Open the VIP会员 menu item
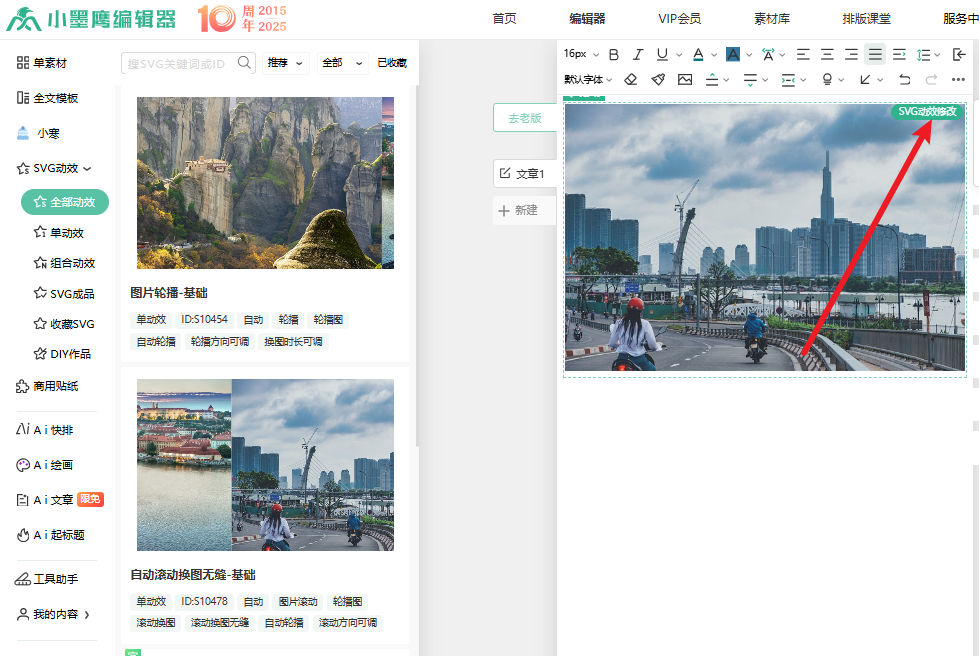 (679, 18)
